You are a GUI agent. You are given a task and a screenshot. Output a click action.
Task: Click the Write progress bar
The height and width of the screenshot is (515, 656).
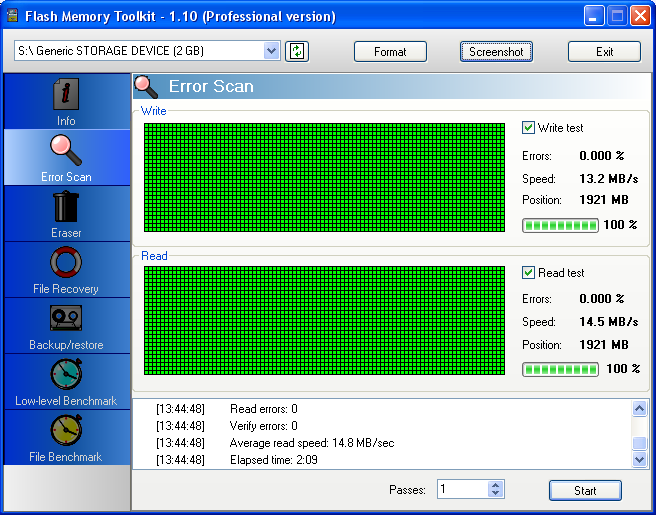[560, 225]
